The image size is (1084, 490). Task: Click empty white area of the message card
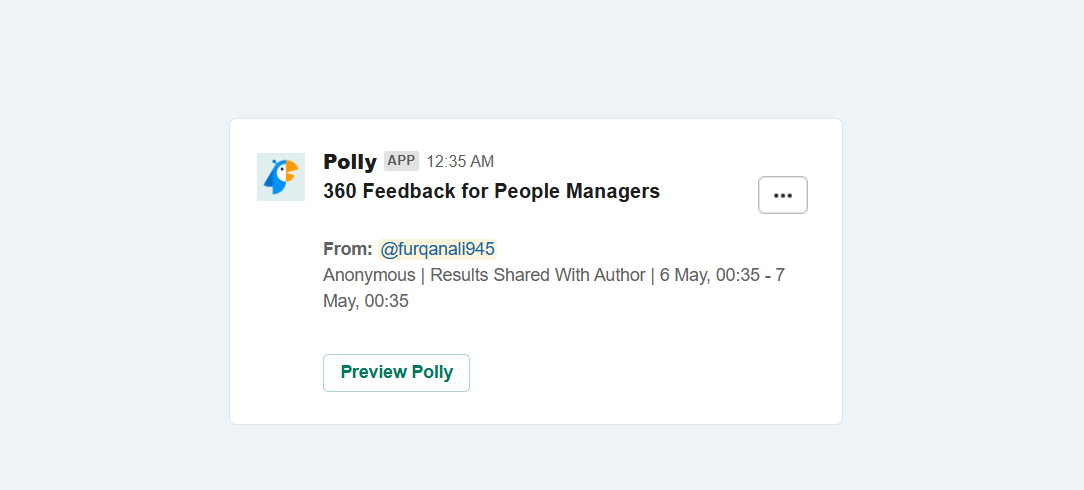coord(657,359)
